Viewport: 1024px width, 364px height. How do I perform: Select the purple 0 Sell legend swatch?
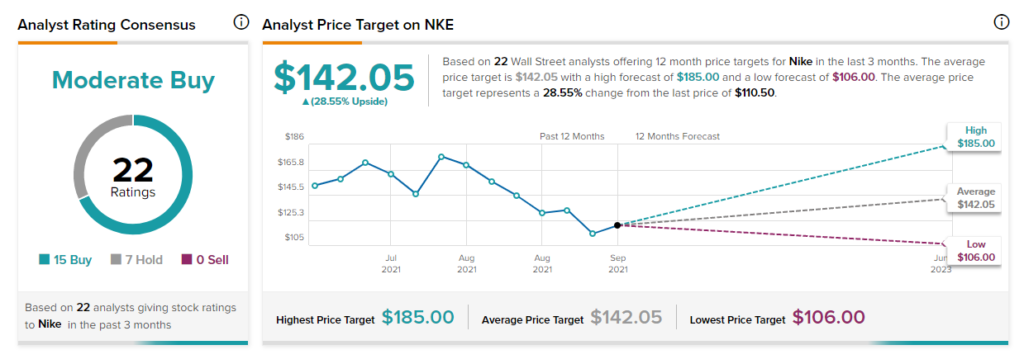click(x=186, y=260)
